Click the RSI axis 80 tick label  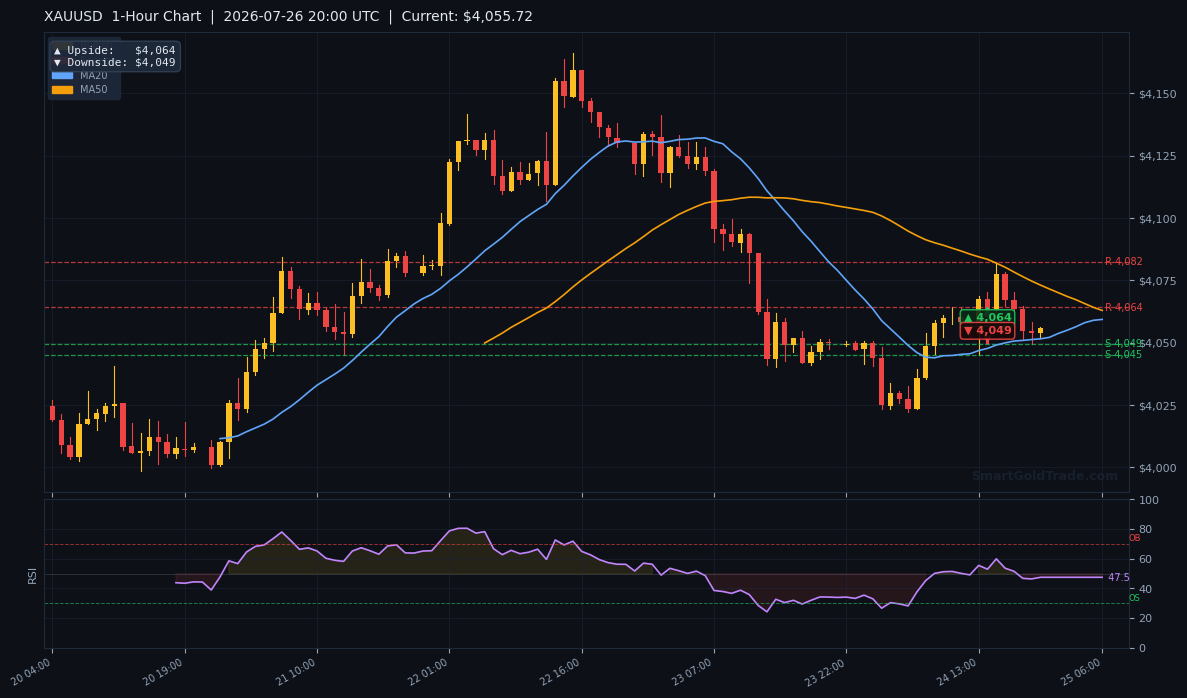(x=1145, y=530)
